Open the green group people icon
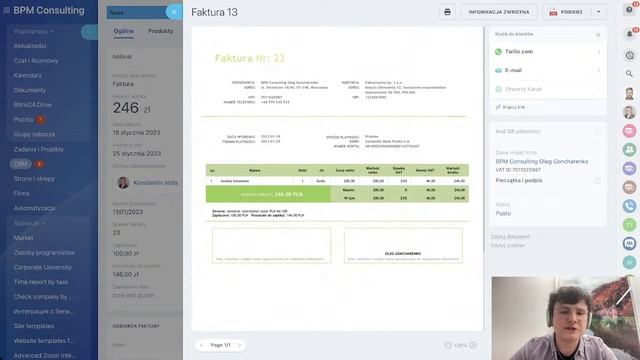 pyautogui.click(x=629, y=150)
